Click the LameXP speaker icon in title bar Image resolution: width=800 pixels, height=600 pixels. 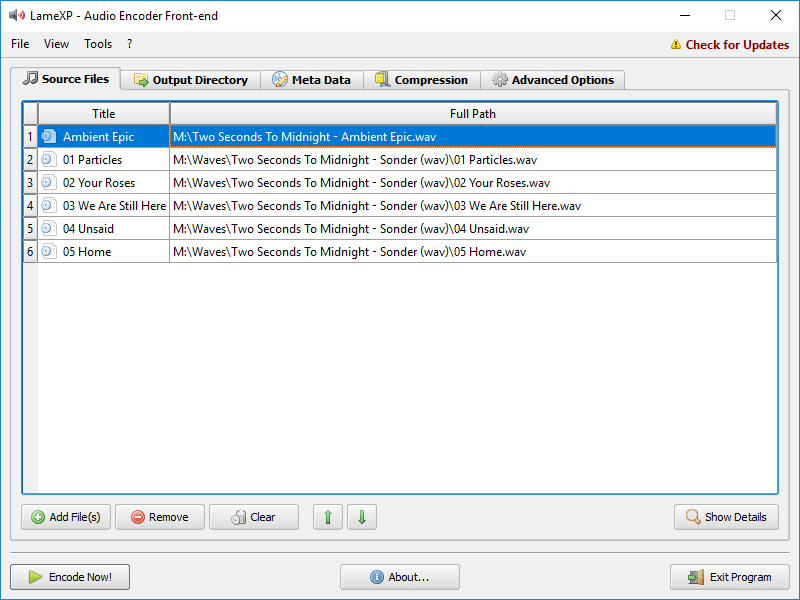(16, 16)
